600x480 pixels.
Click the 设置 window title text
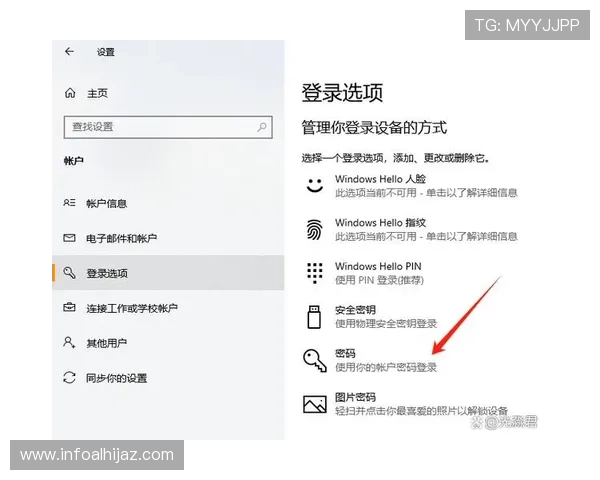point(106,52)
